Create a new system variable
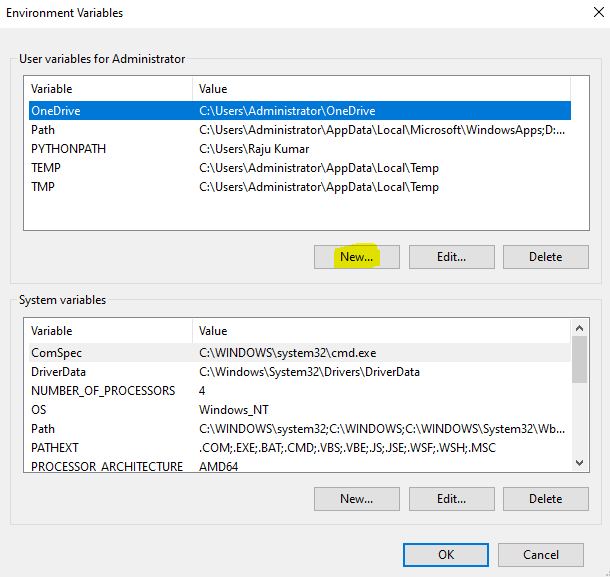Viewport: 610px width, 577px height. coord(356,498)
